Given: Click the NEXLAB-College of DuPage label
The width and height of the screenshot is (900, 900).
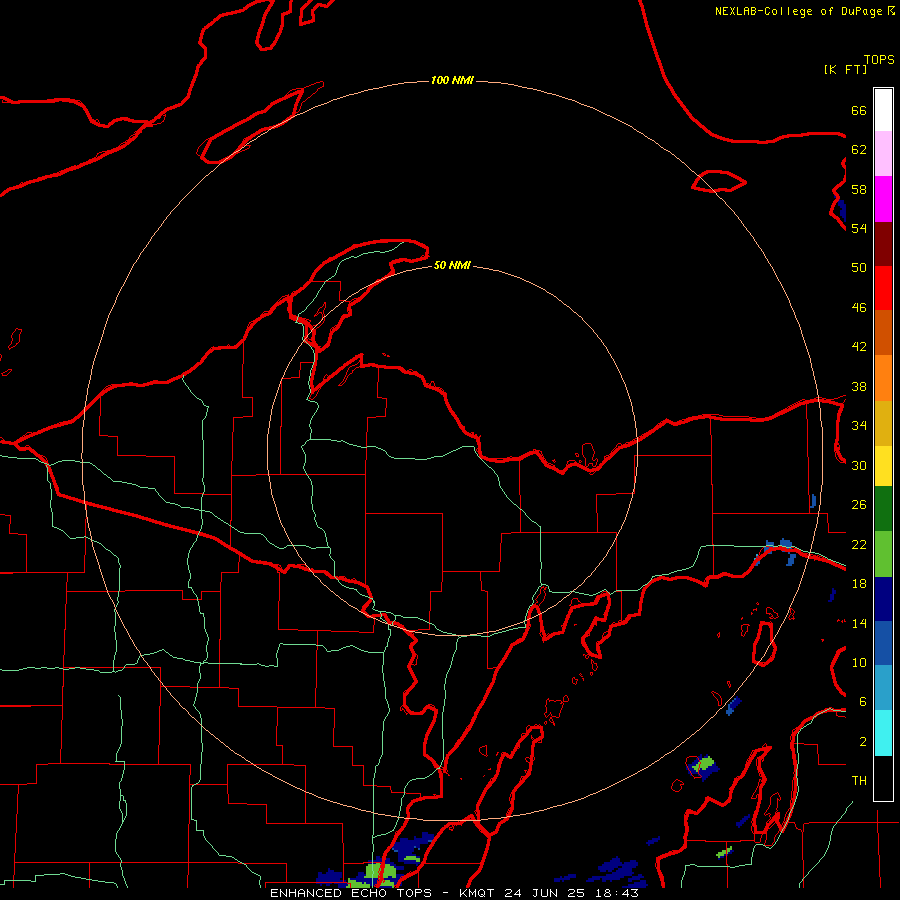Looking at the screenshot, I should [798, 11].
